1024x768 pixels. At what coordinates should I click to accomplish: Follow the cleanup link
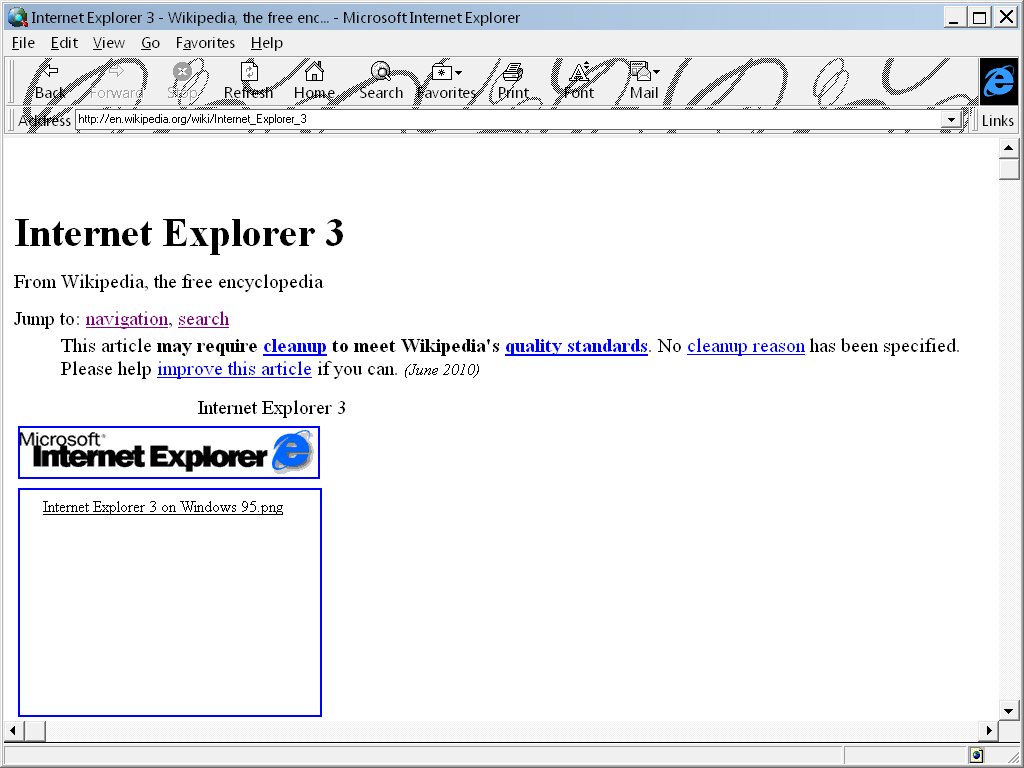294,346
